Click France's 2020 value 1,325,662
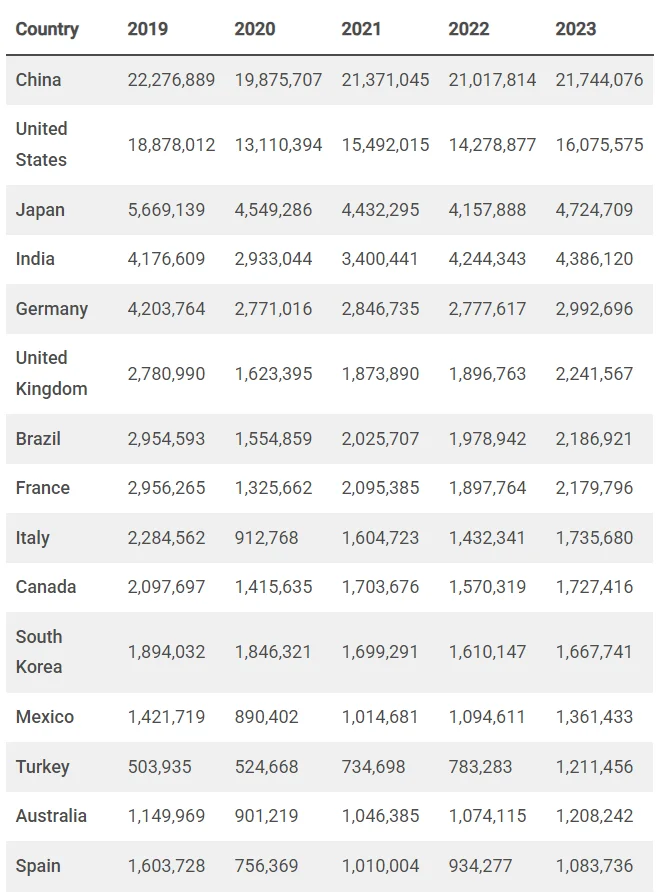The width and height of the screenshot is (672, 896). click(273, 488)
